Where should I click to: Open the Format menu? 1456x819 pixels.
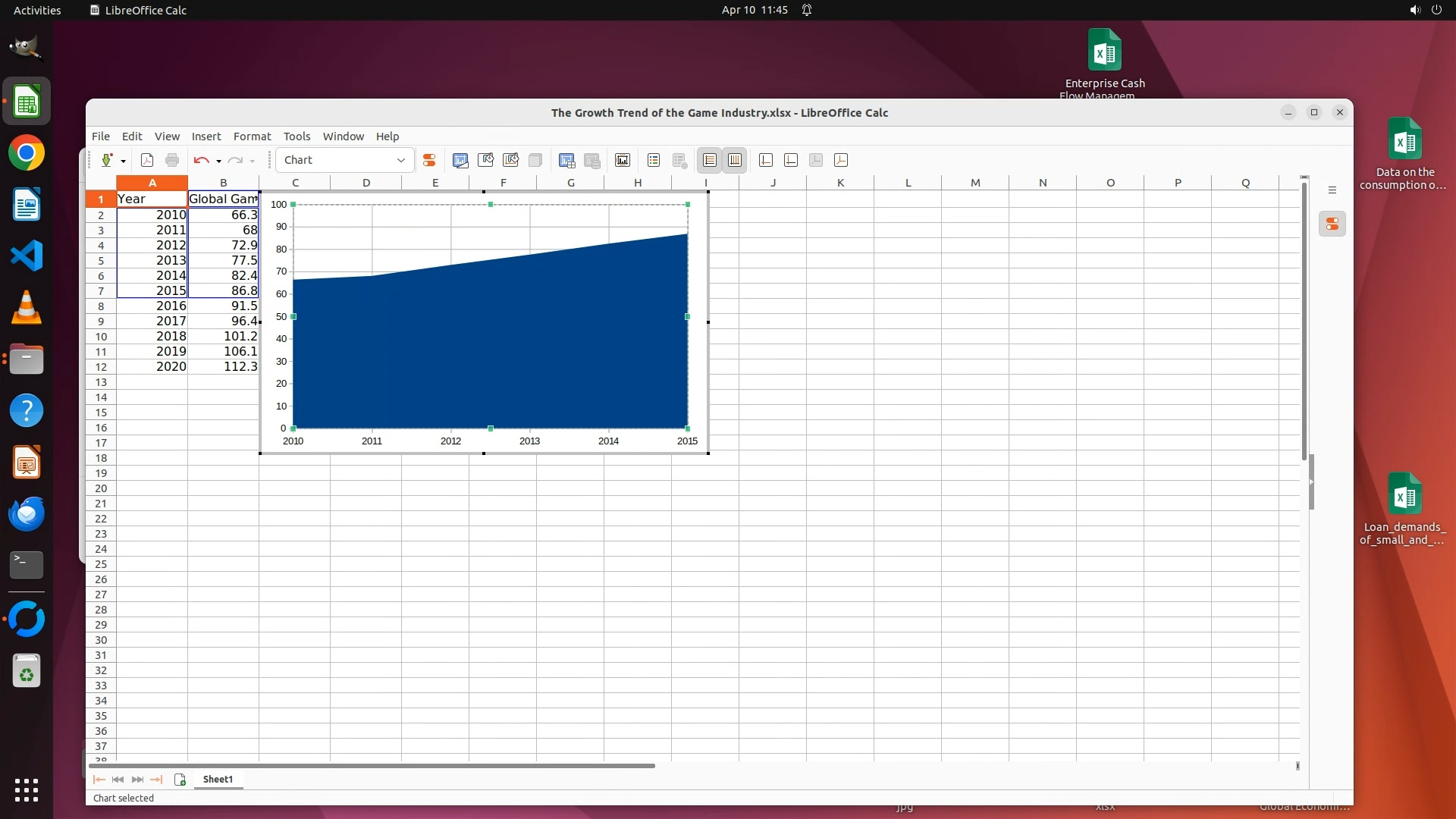[x=252, y=136]
